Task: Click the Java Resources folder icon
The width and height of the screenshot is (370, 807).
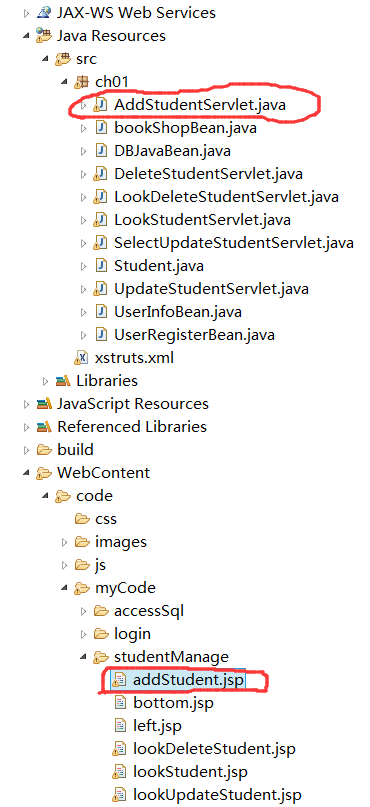Action: pos(44,36)
